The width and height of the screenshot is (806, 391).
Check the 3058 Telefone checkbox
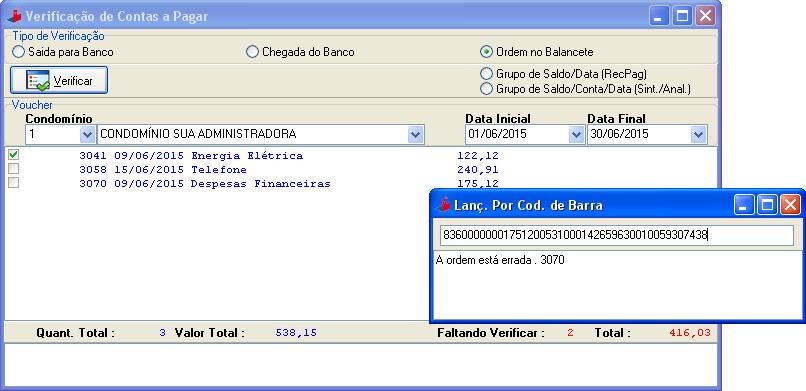click(x=14, y=169)
